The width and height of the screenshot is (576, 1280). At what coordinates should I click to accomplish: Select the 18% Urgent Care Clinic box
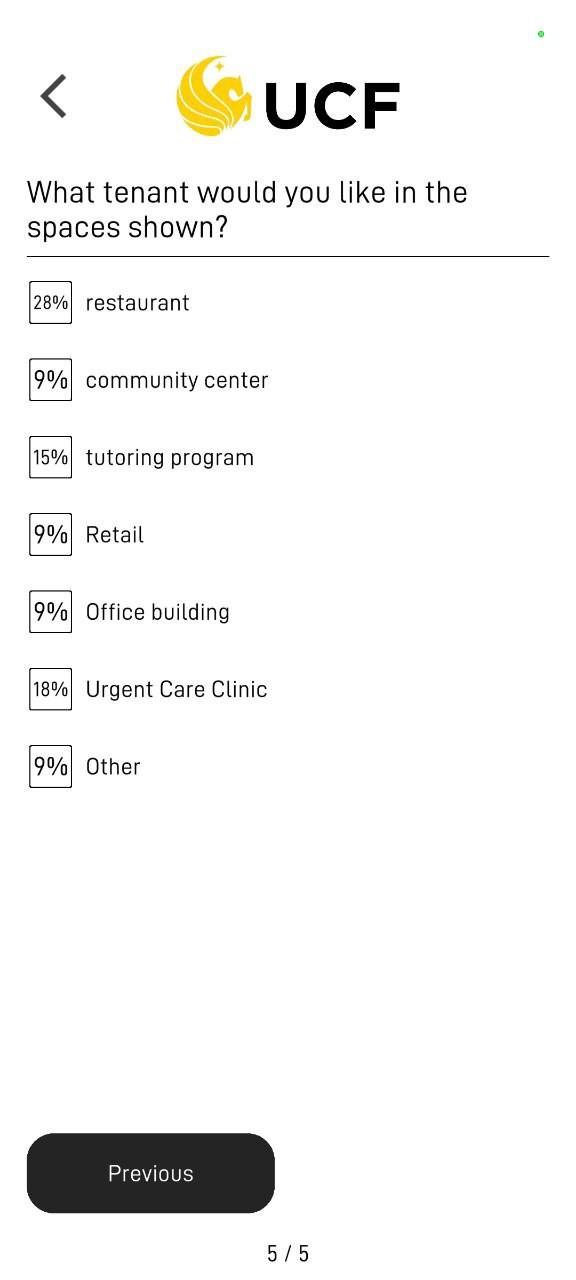click(50, 689)
